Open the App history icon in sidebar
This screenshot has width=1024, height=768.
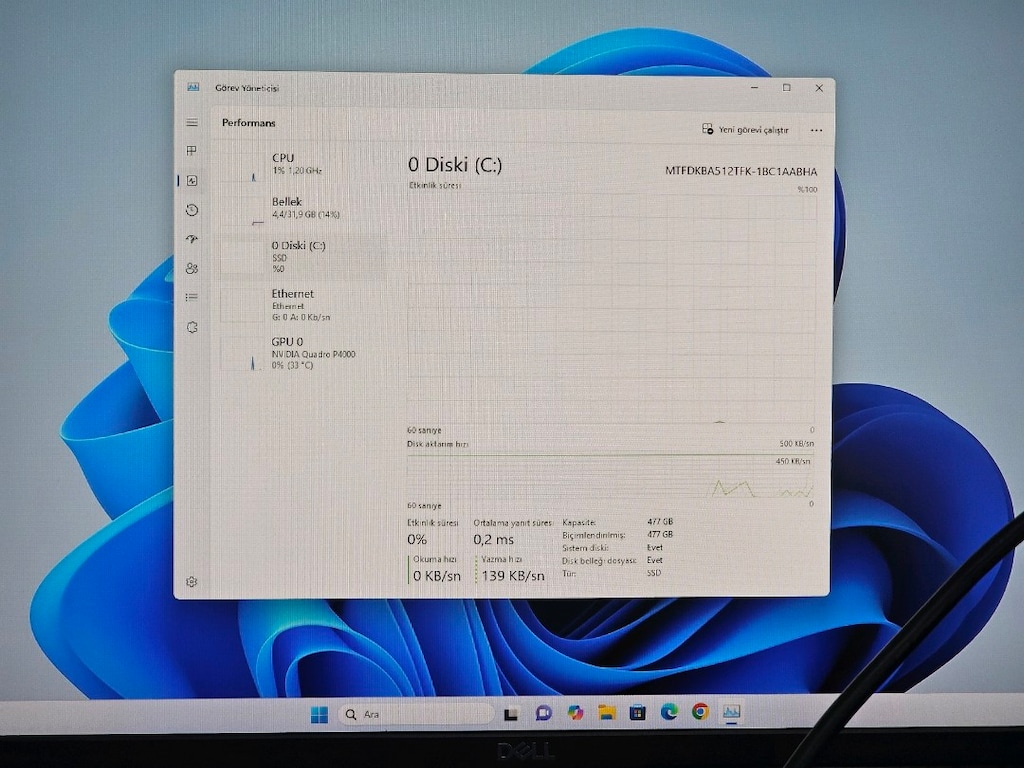(192, 210)
